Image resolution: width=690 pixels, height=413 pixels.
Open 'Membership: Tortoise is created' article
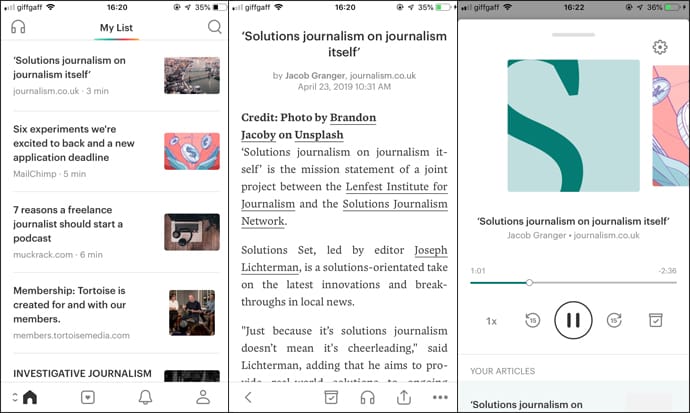pyautogui.click(x=114, y=313)
